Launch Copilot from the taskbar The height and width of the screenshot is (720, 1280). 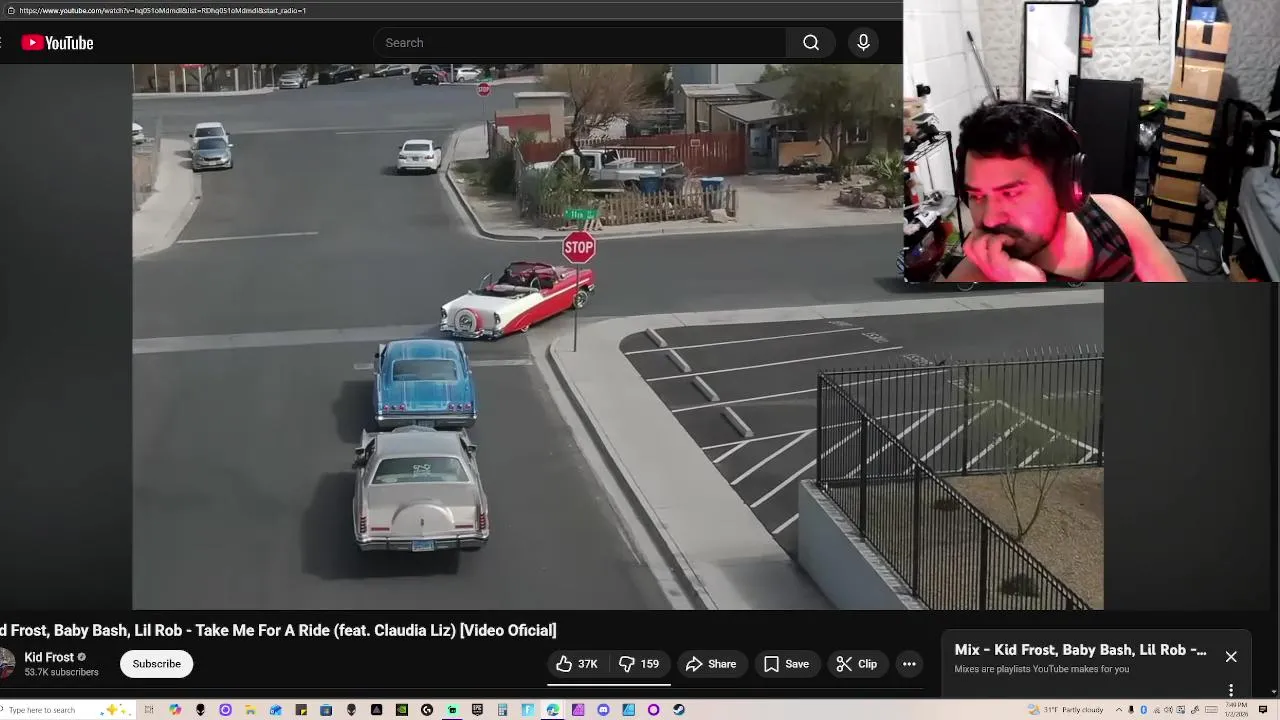(175, 710)
